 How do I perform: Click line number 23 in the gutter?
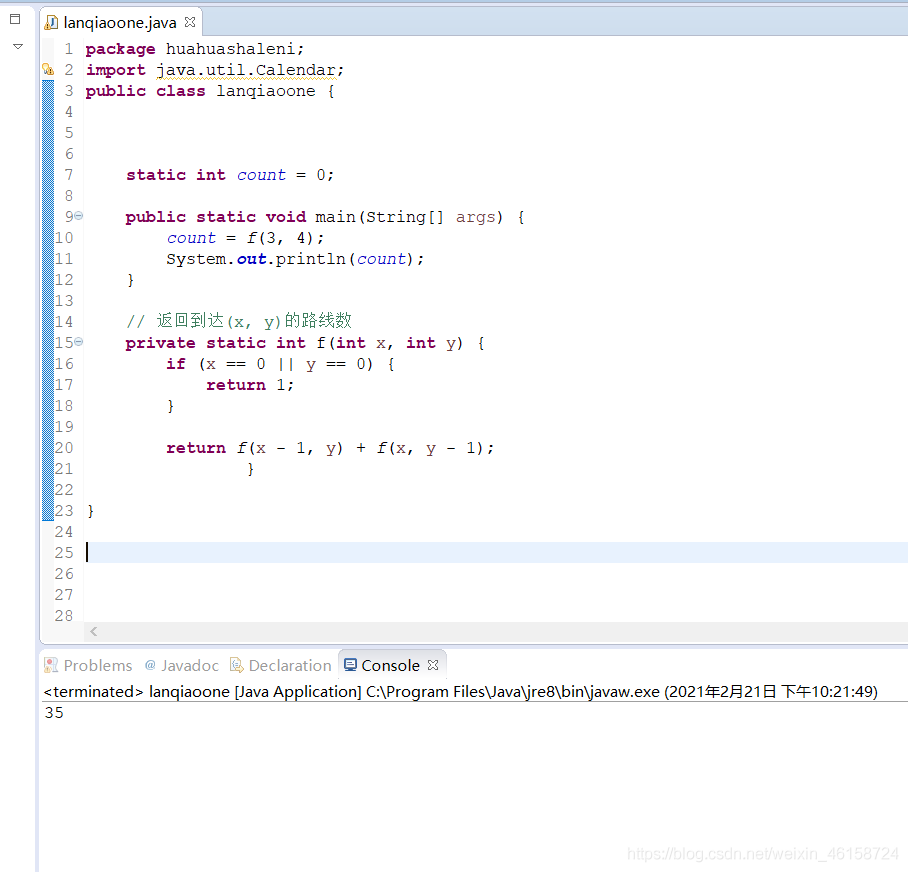(64, 511)
